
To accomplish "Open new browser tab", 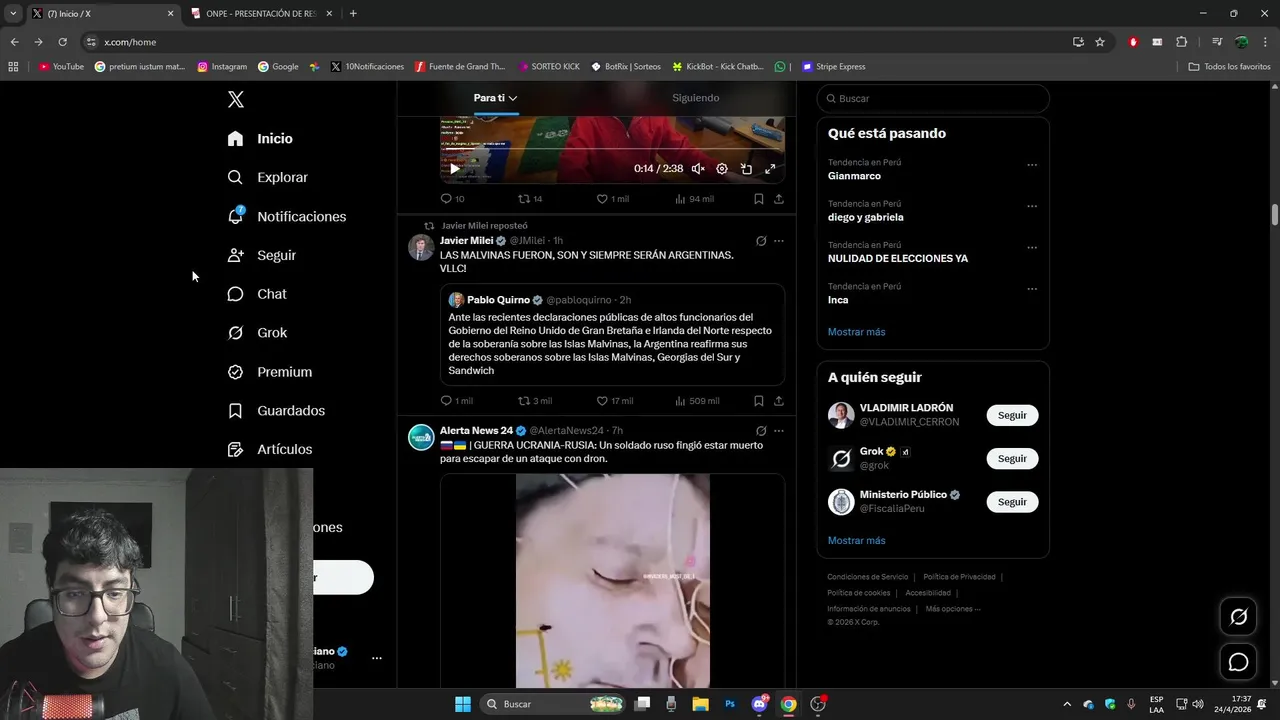I will tap(353, 13).
